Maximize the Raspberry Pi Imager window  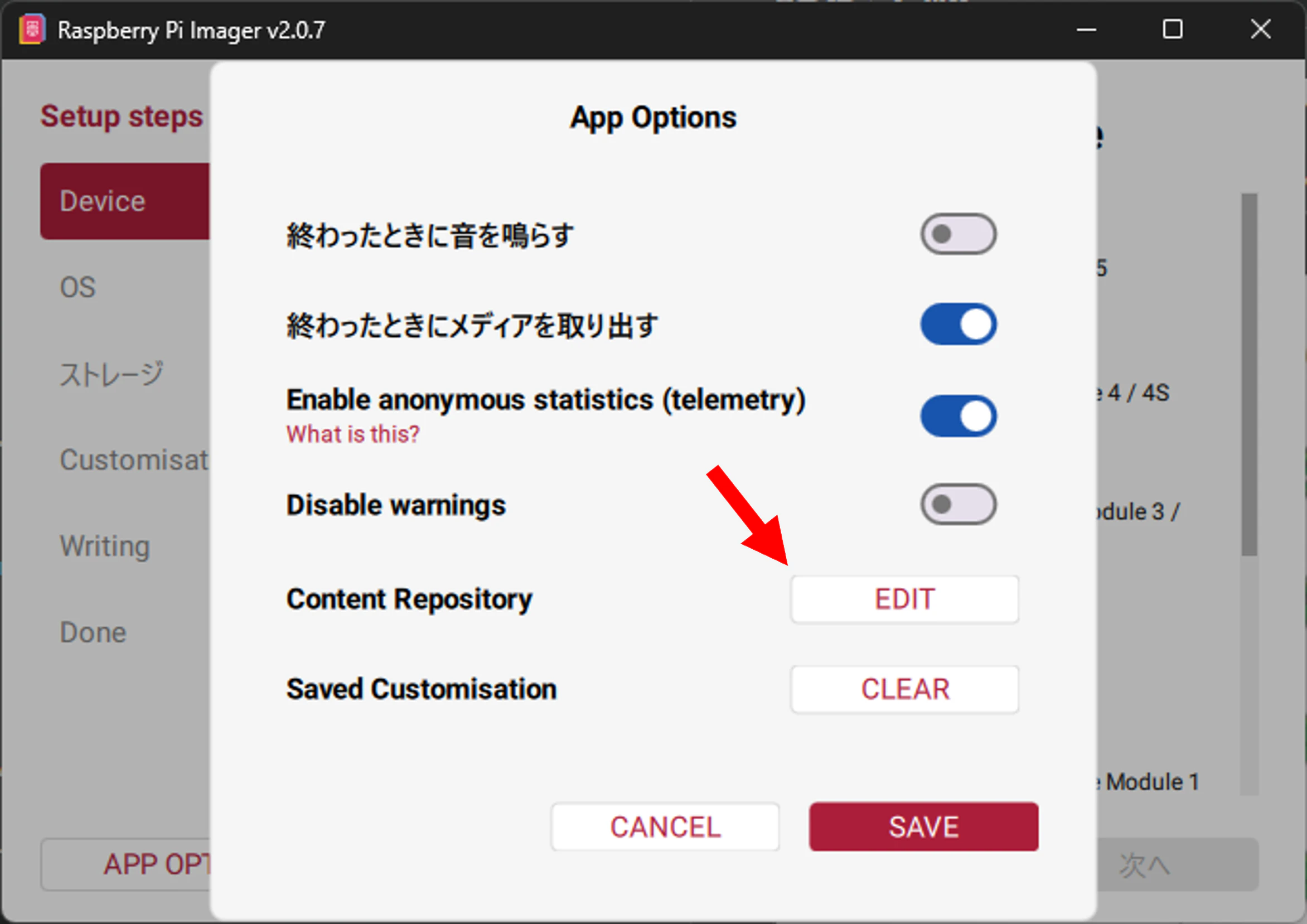pos(1173,30)
